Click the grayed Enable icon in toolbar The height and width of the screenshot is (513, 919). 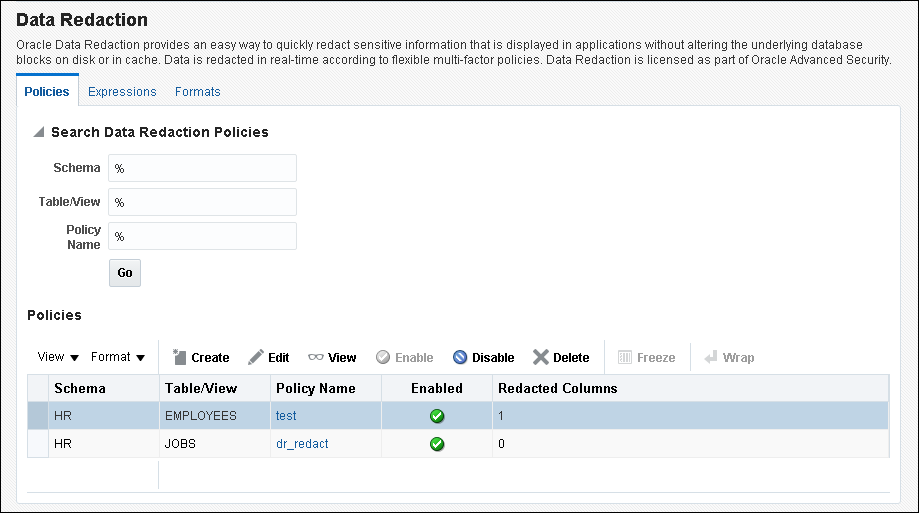(383, 357)
